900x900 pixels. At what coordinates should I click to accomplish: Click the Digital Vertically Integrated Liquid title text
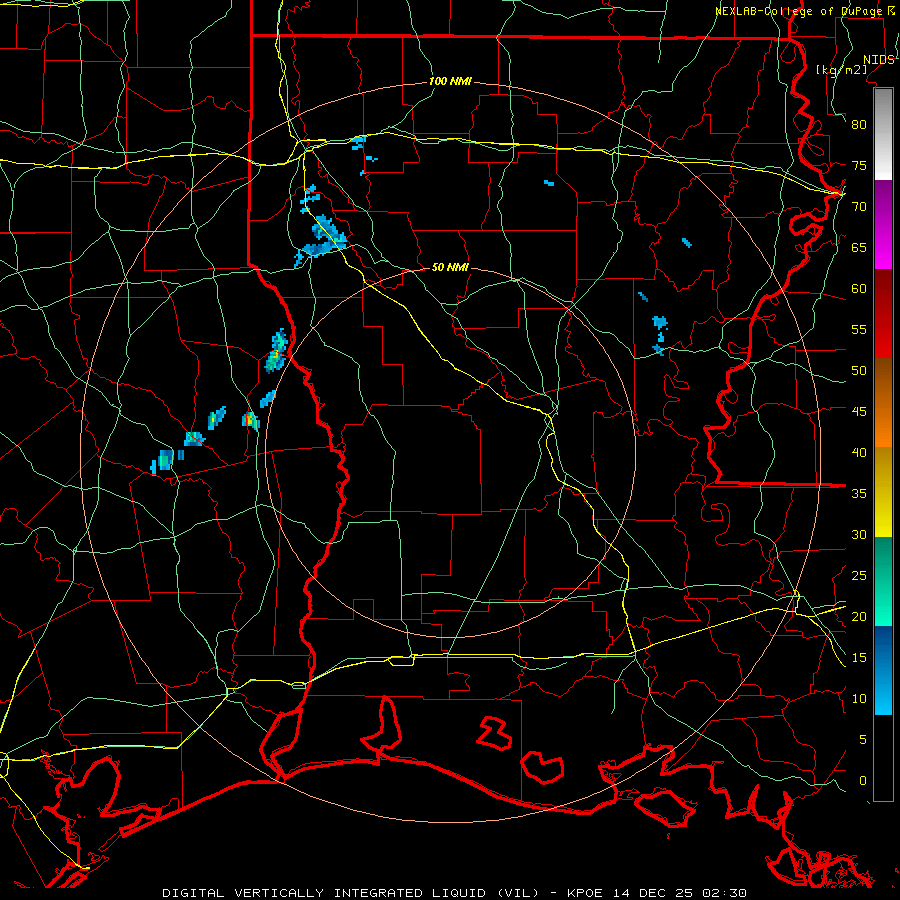[x=351, y=893]
